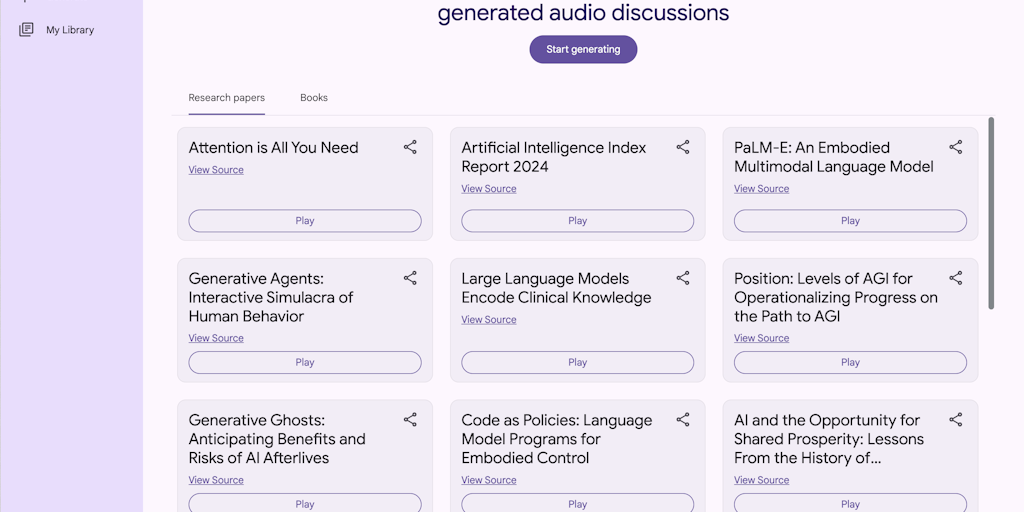This screenshot has width=1024, height=512.
Task: Click share icon for AI Shared Prosperity card
Action: tap(955, 420)
